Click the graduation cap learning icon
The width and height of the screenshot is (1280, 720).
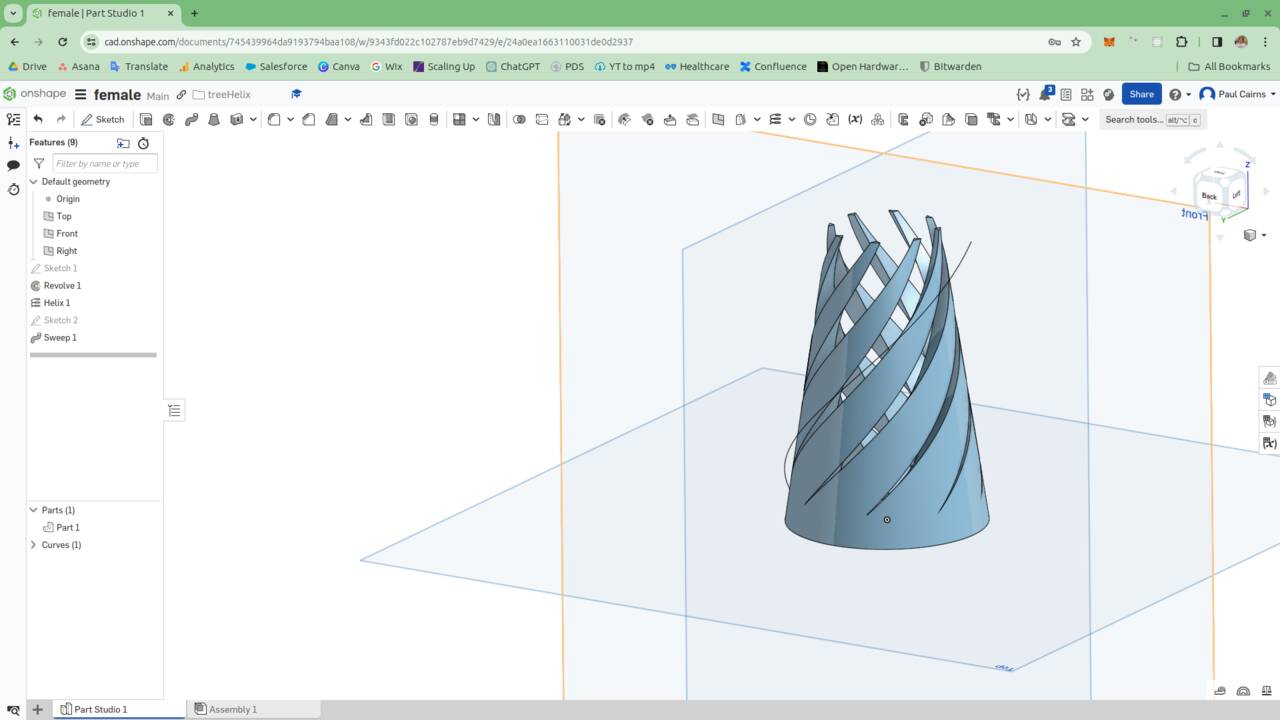pos(296,94)
